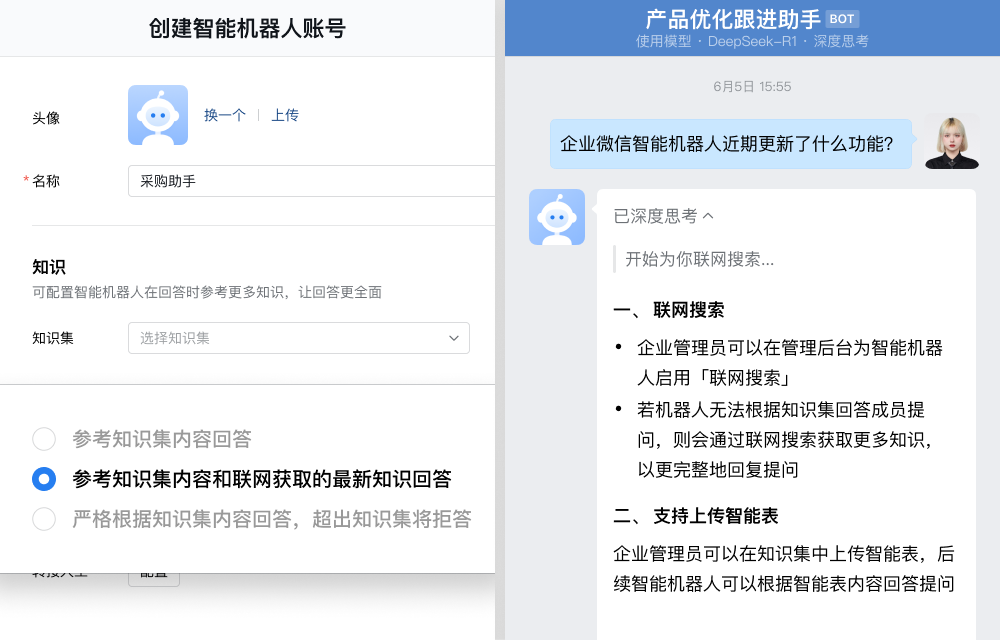1000x640 pixels.
Task: Click the 使用模型 · DeepSeek-R1 · 深度思考 subtitle
Action: [752, 41]
